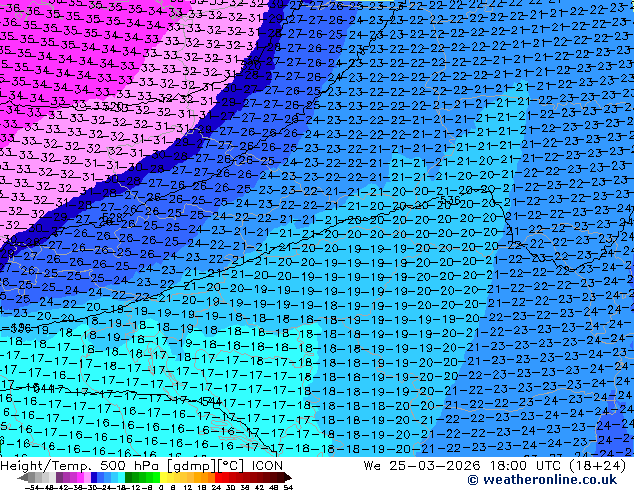634x490 pixels.
Task: Select the chart title 'Height/Temp. 500 hPa'
Action: click(81, 466)
